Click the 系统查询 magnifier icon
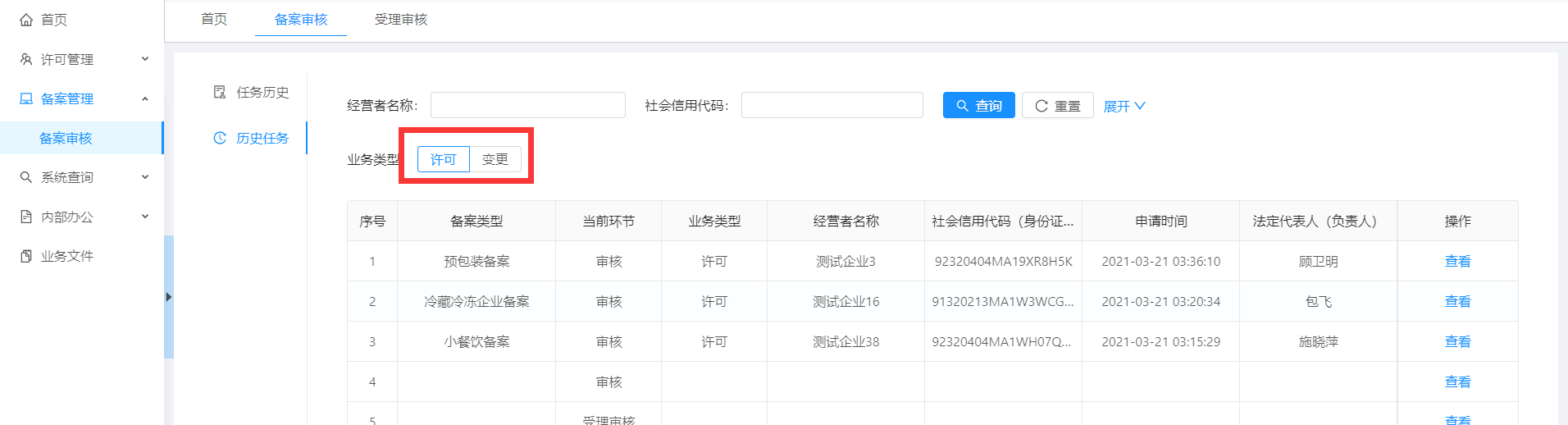The height and width of the screenshot is (425, 1568). 26,177
